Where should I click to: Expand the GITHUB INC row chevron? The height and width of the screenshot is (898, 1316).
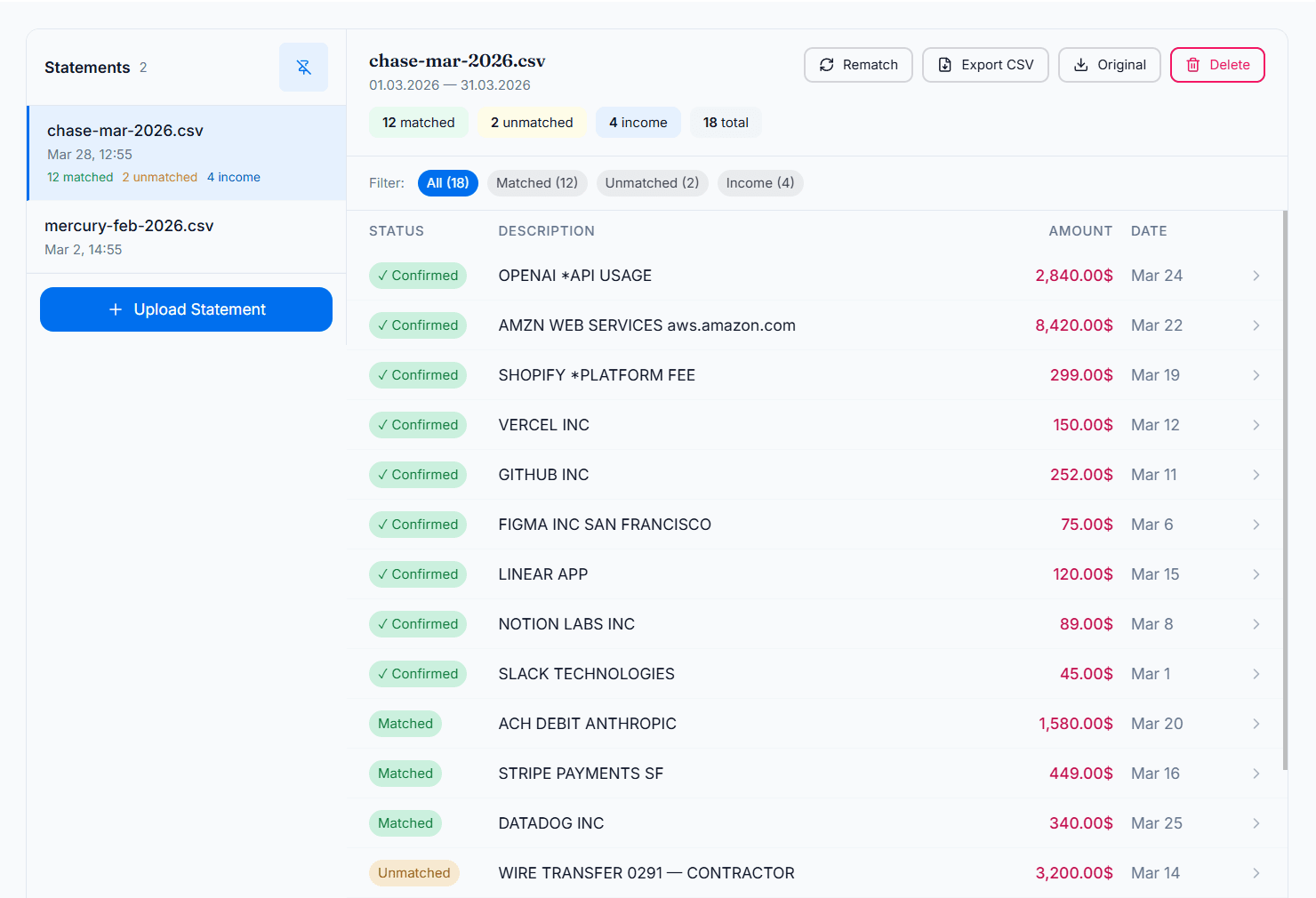click(x=1256, y=475)
